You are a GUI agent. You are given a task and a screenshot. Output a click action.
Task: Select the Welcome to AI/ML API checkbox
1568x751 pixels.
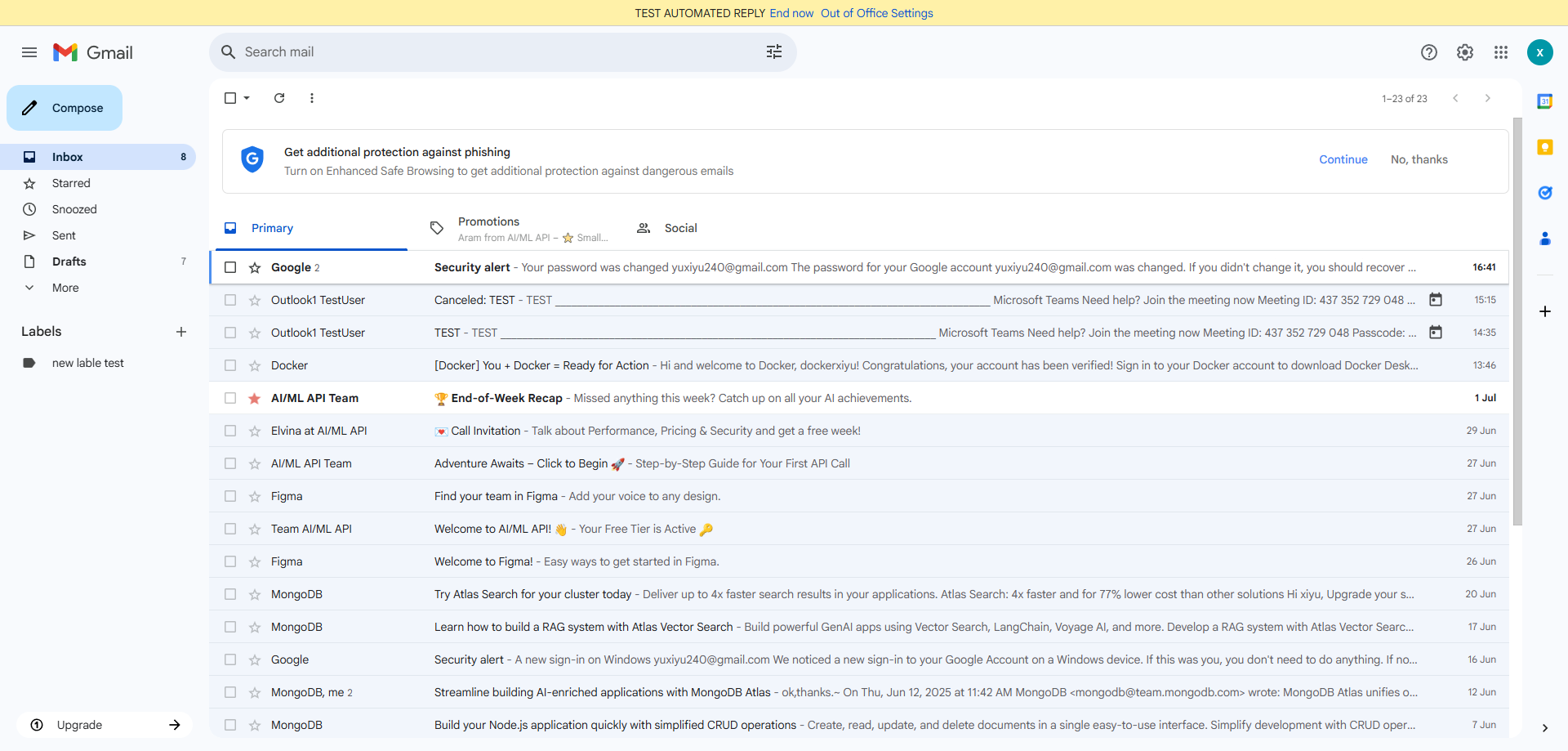[230, 530]
